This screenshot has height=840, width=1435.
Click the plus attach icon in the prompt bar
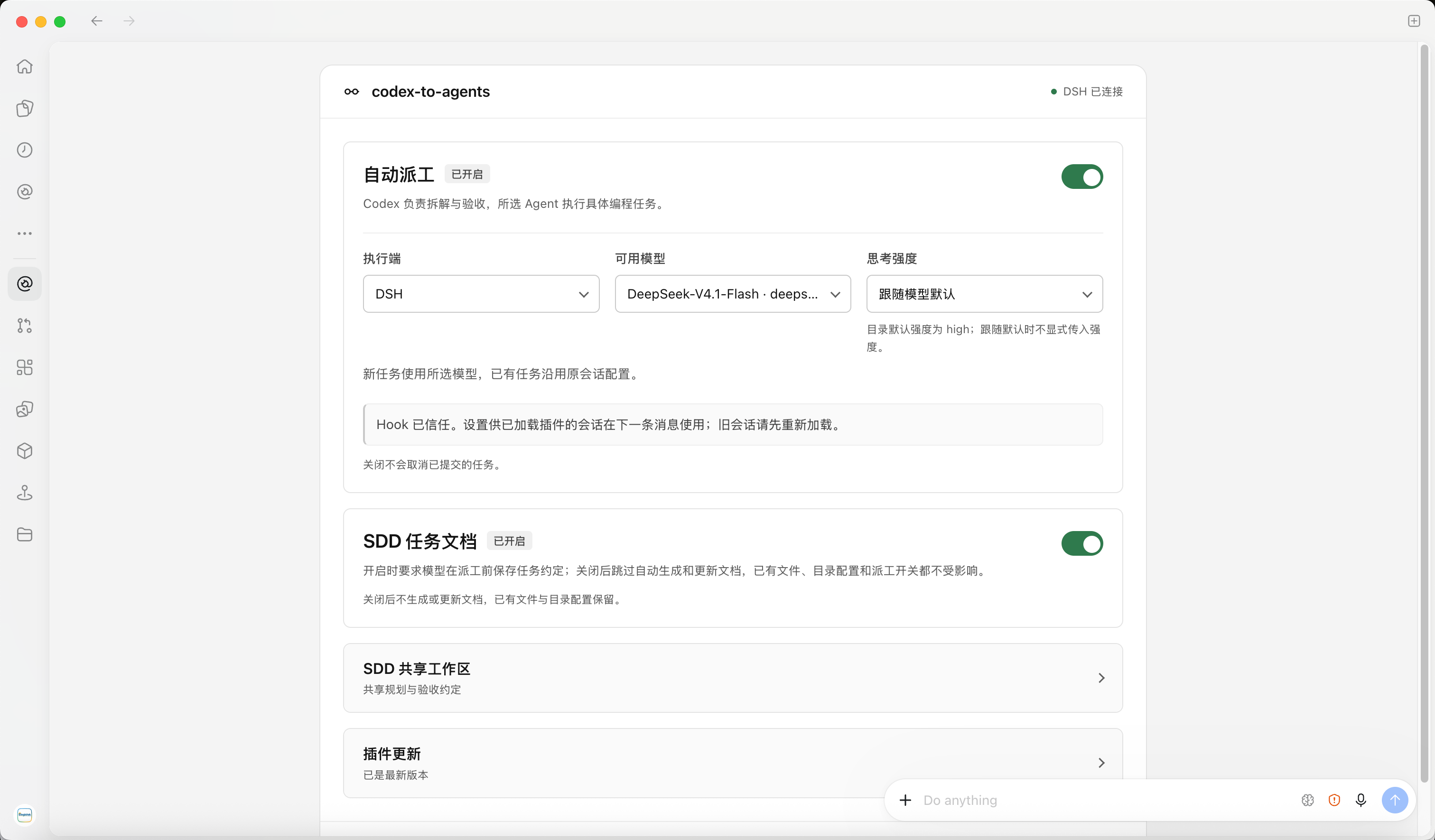coord(905,800)
